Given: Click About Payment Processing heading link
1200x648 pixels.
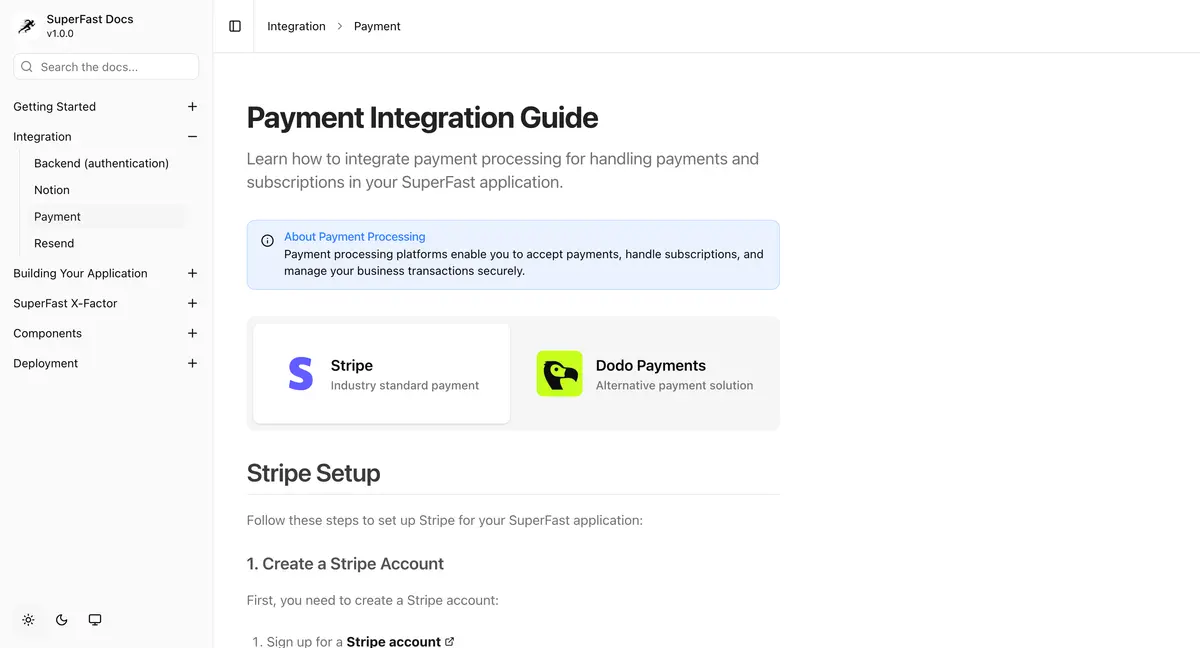Looking at the screenshot, I should [x=354, y=236].
